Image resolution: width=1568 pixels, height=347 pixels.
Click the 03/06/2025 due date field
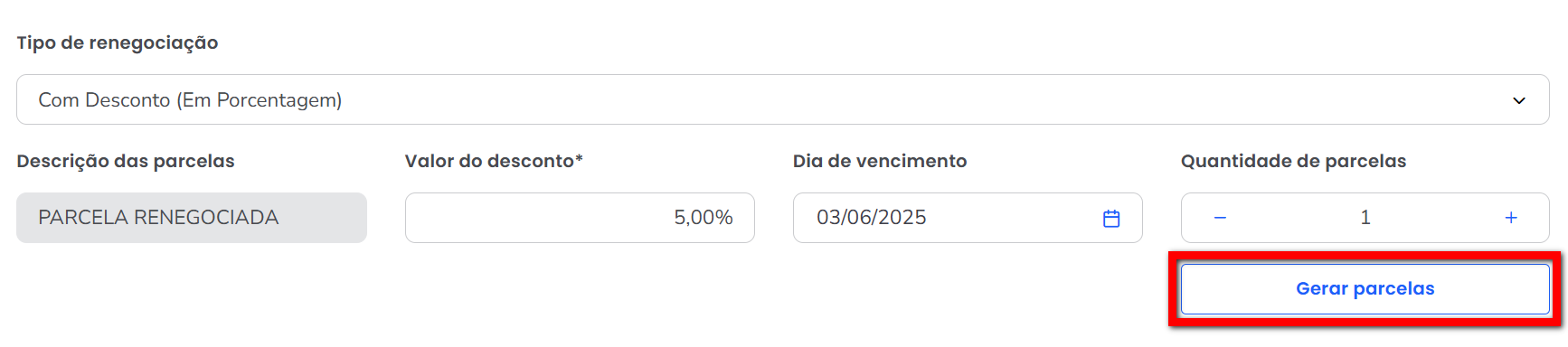point(968,218)
